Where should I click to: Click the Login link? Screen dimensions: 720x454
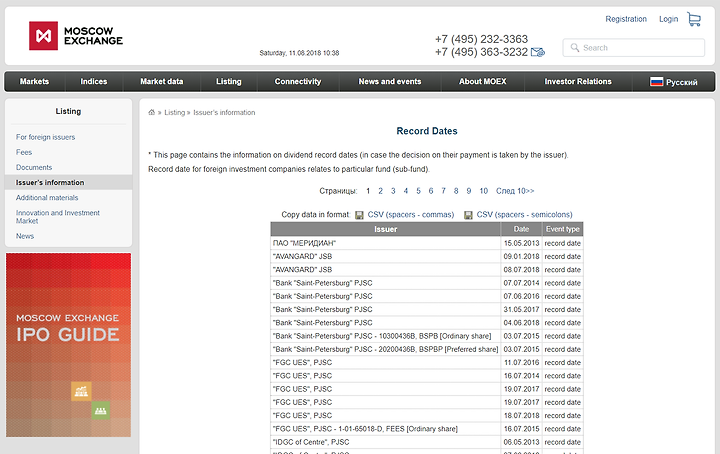669,19
